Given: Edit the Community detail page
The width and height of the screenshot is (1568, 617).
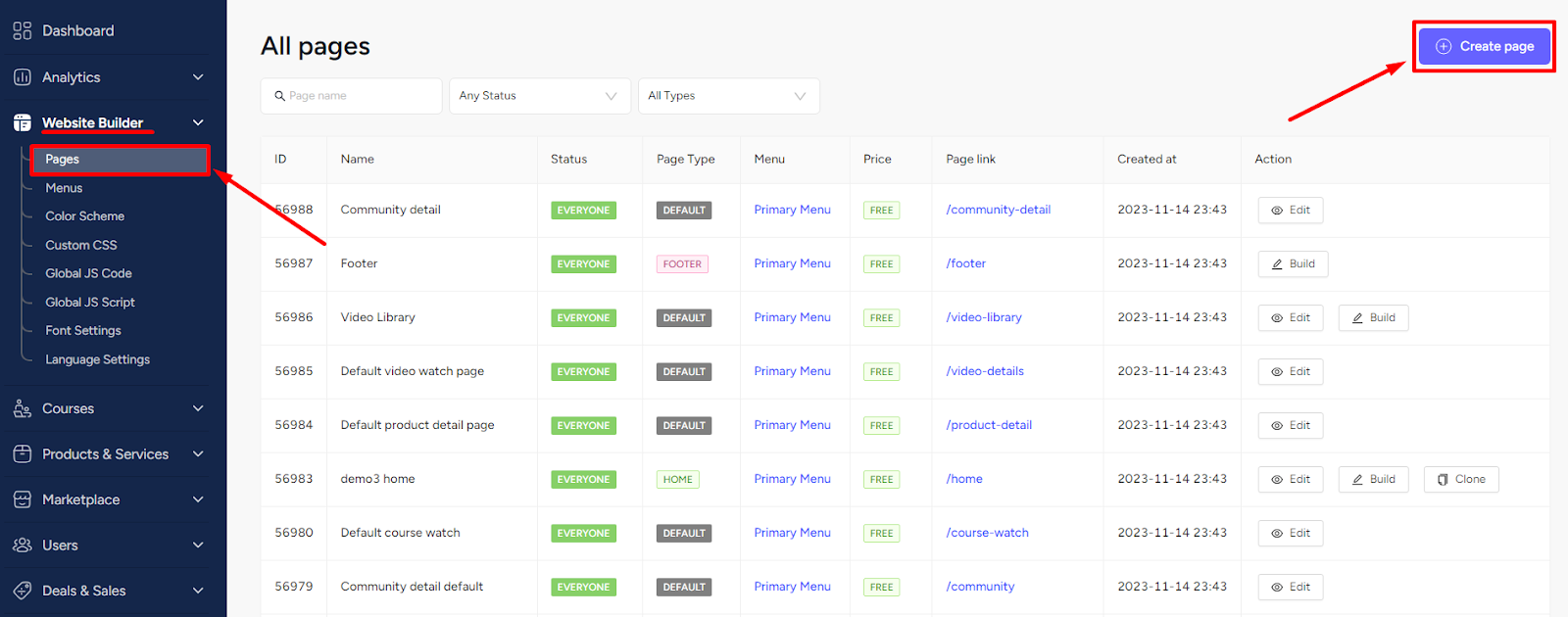Looking at the screenshot, I should click(1291, 211).
